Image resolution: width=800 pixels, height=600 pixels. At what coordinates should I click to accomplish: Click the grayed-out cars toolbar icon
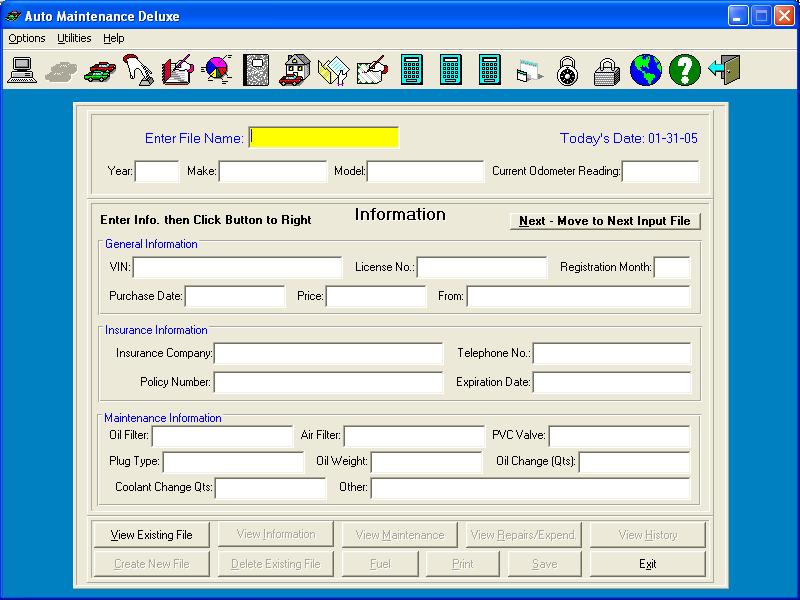(61, 71)
